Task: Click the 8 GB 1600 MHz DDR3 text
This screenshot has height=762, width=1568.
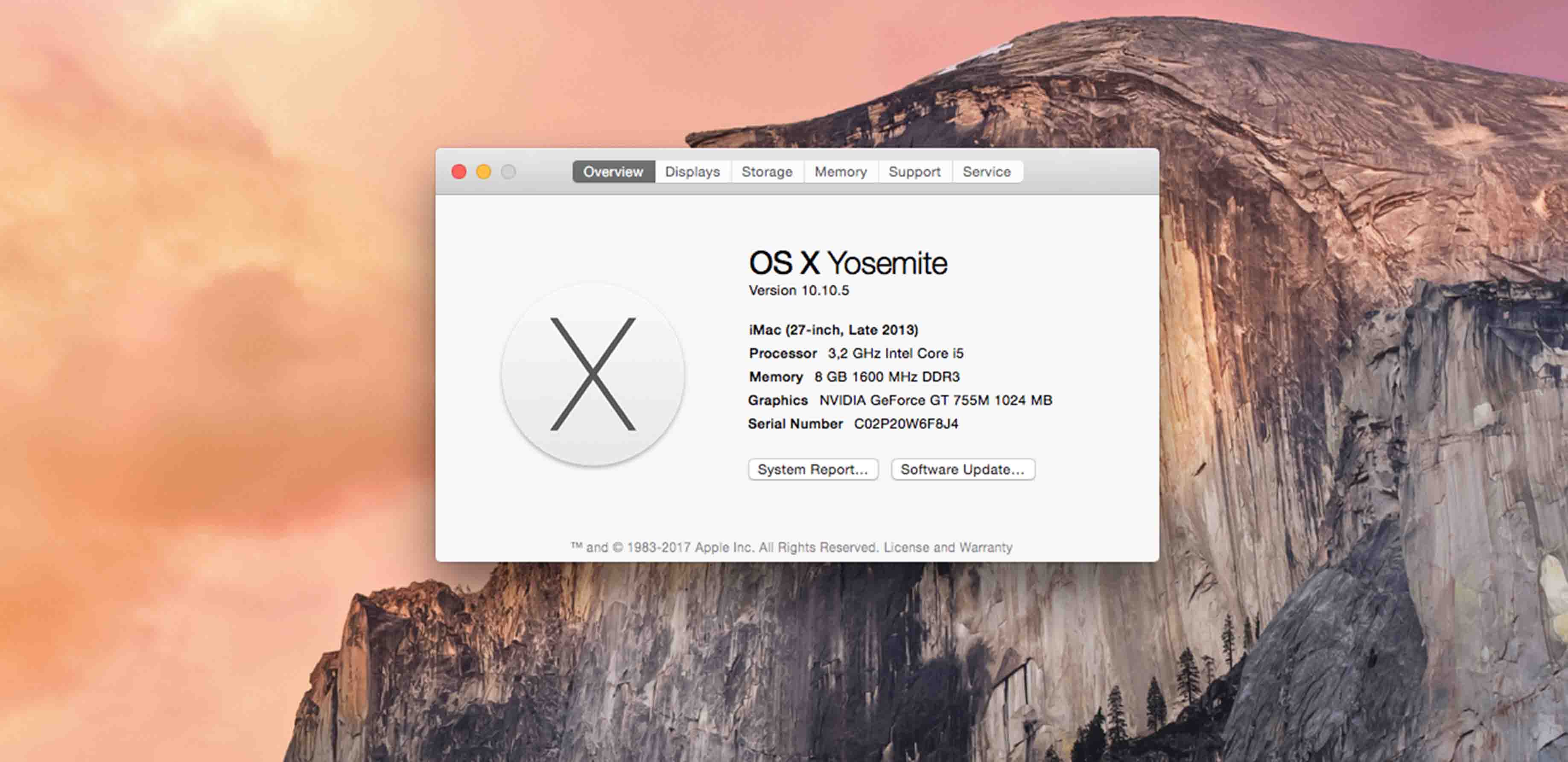Action: (x=886, y=377)
